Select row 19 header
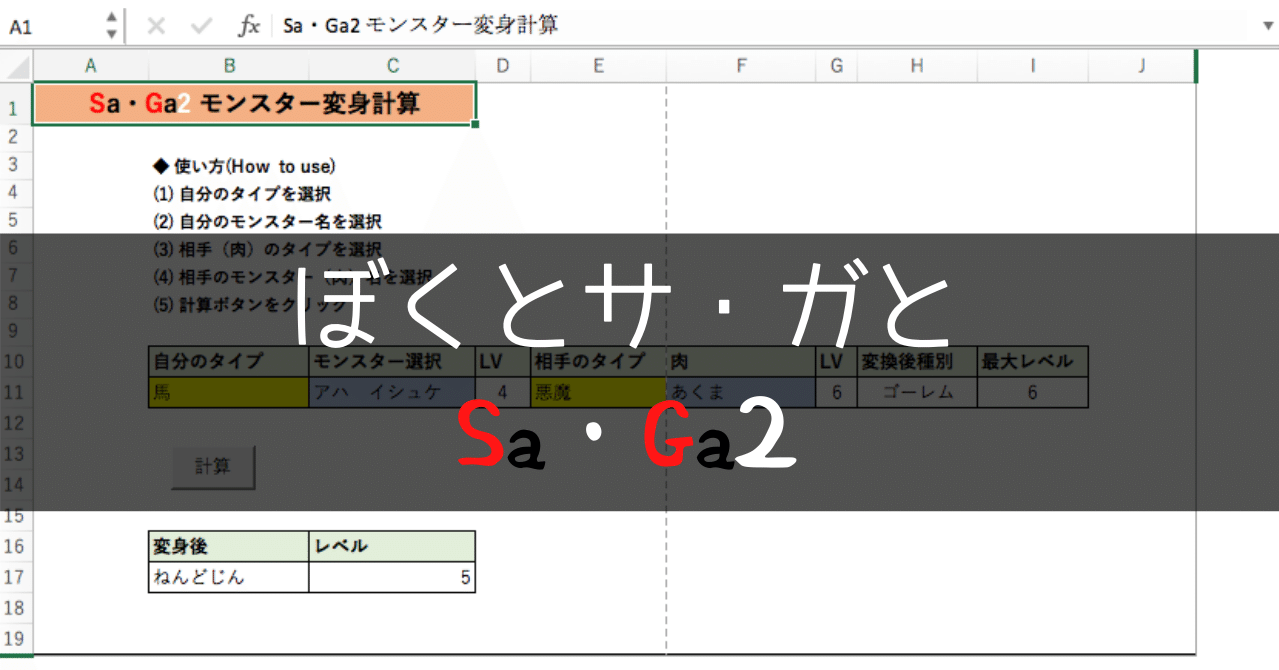Image resolution: width=1279 pixels, height=670 pixels. point(14,638)
